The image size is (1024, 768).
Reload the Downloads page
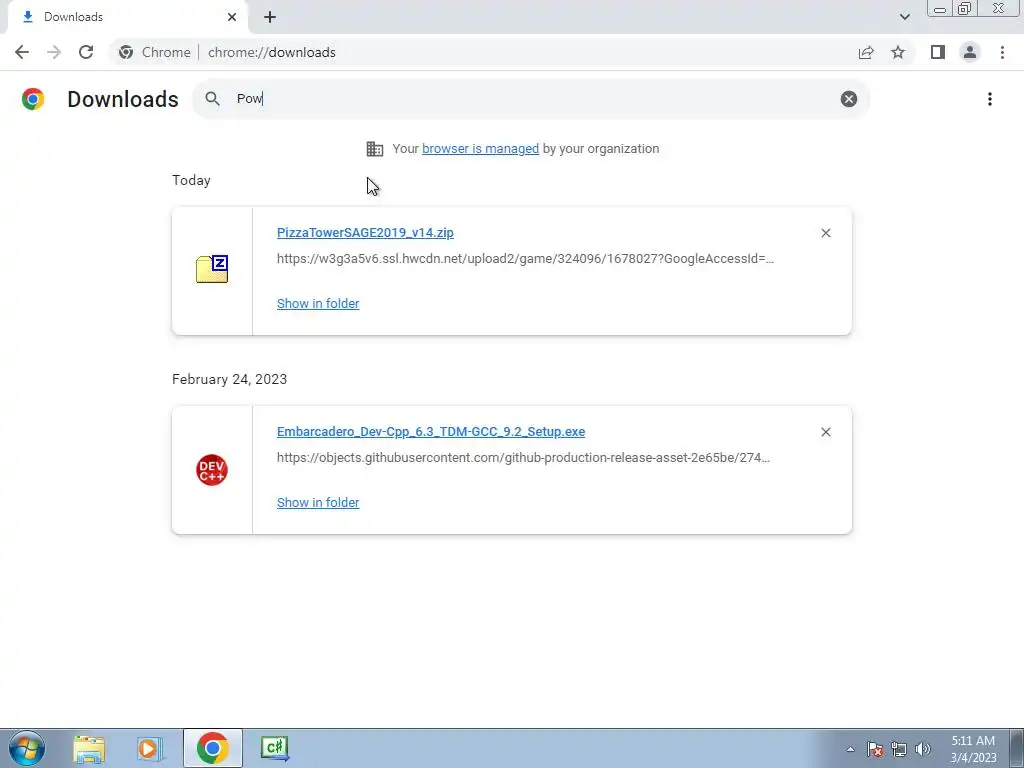pyautogui.click(x=86, y=52)
